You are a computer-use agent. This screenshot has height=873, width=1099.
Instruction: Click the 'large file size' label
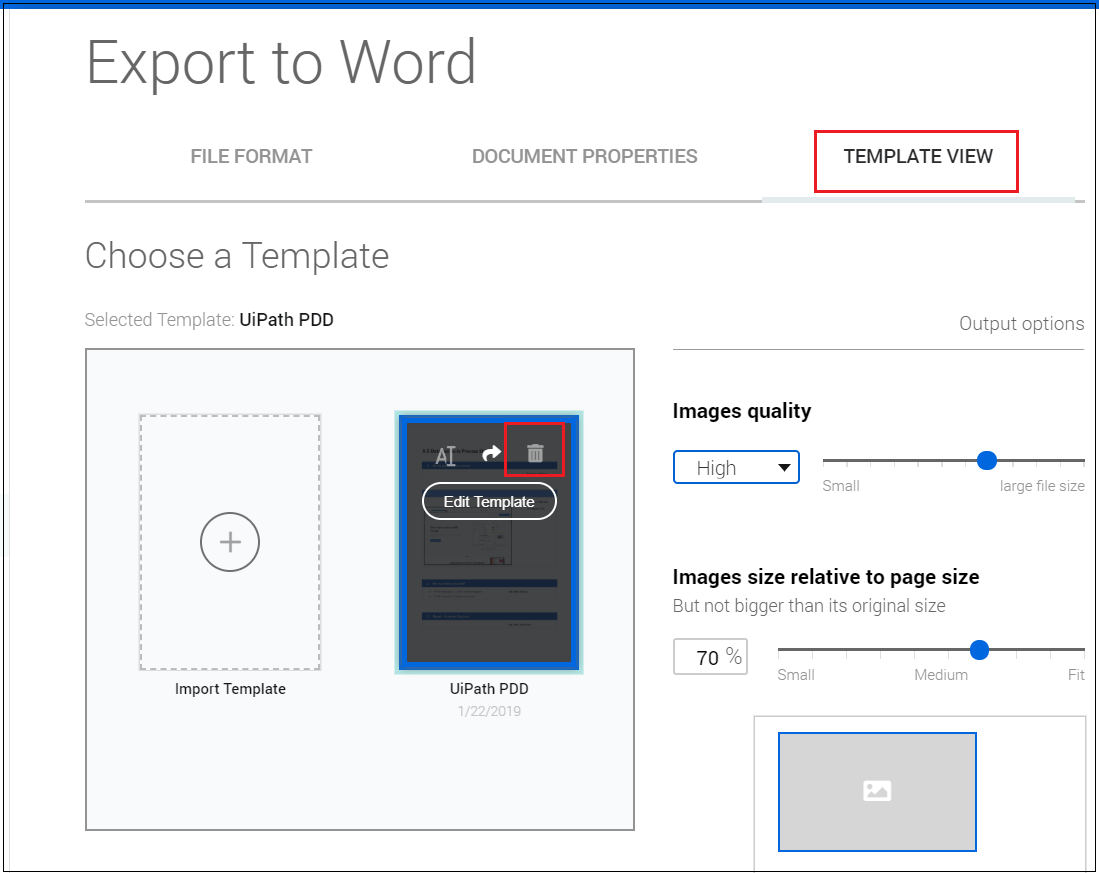[x=1042, y=486]
